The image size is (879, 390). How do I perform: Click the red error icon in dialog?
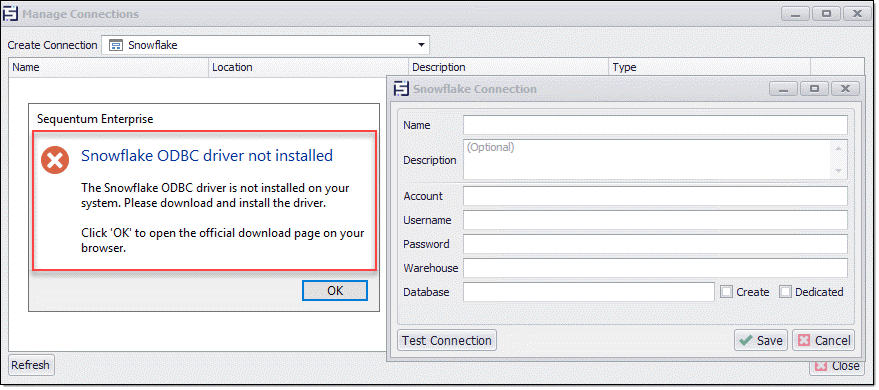point(55,160)
